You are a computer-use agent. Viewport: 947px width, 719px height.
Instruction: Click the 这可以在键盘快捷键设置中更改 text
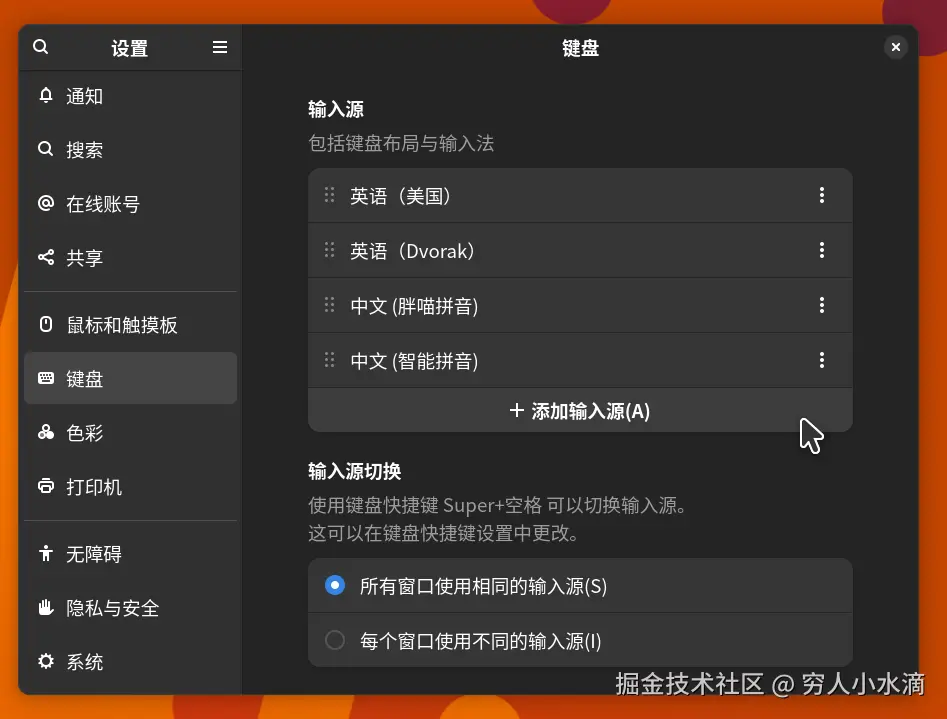443,533
